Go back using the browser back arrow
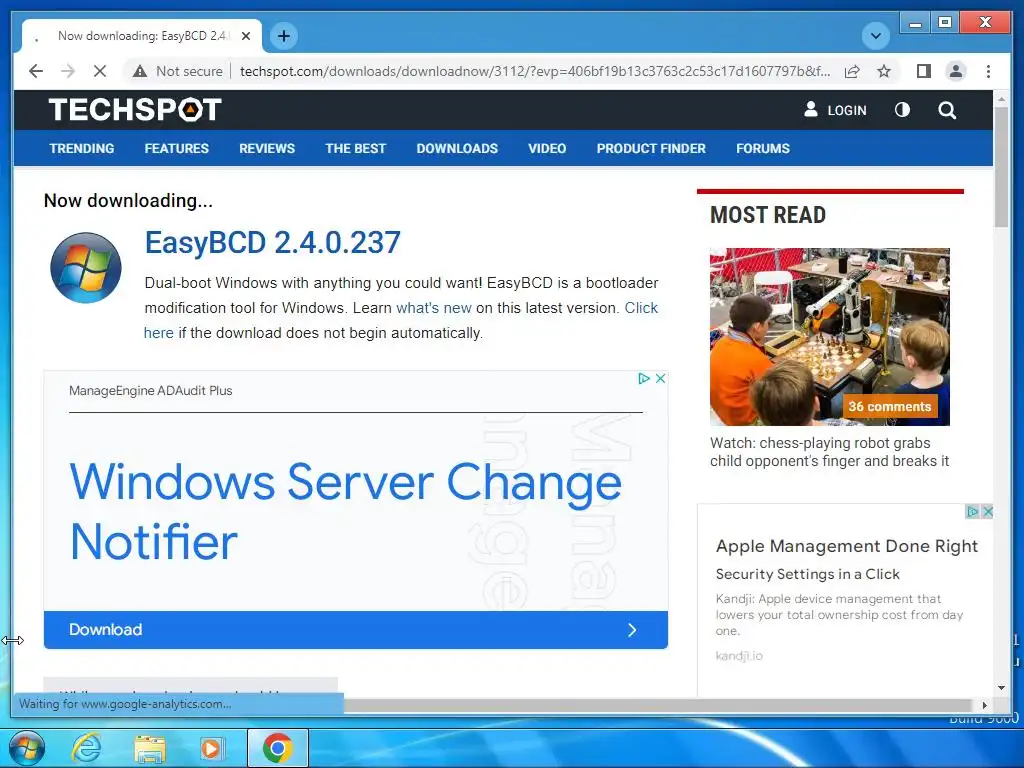The width and height of the screenshot is (1024, 768). coord(36,71)
